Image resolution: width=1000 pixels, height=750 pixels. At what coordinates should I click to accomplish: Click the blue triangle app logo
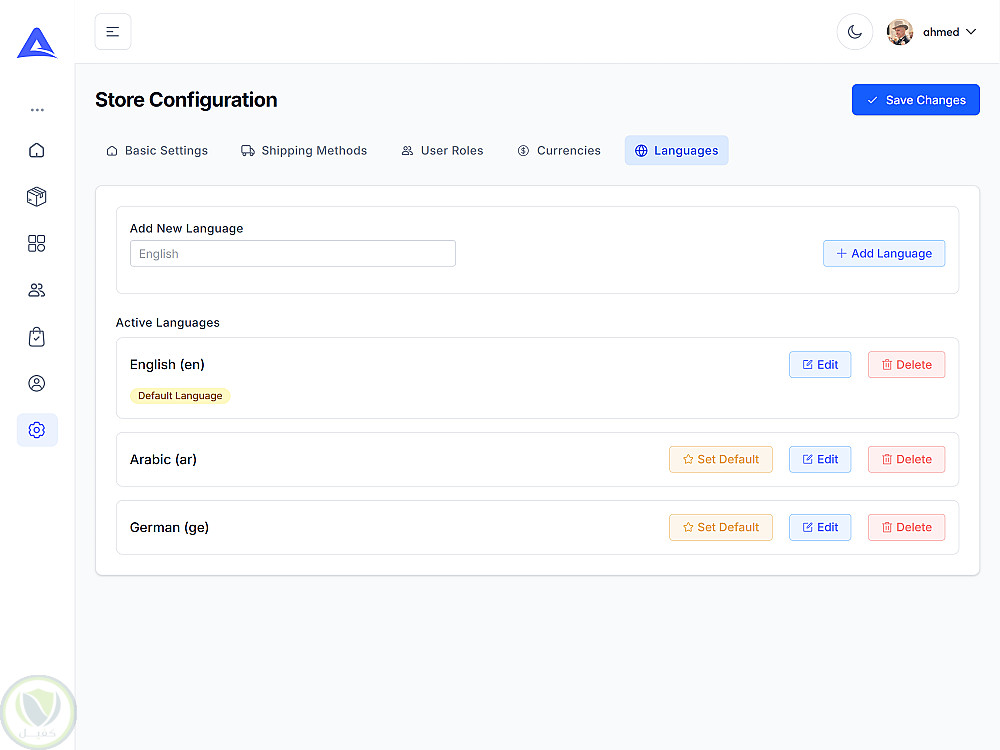tap(37, 43)
